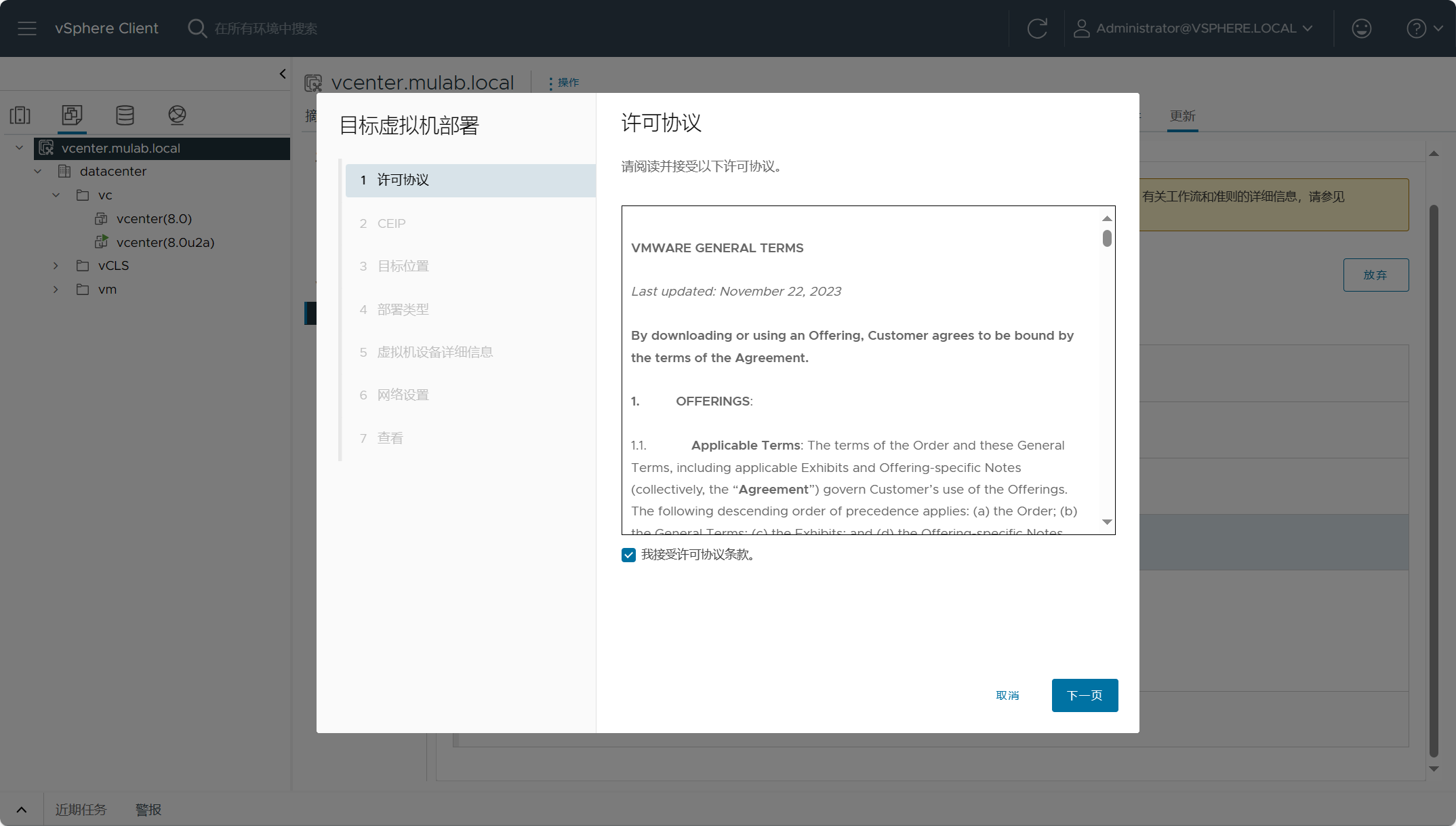Expand the vCLS folder node
Screen dimensions: 1456x826
click(56, 266)
